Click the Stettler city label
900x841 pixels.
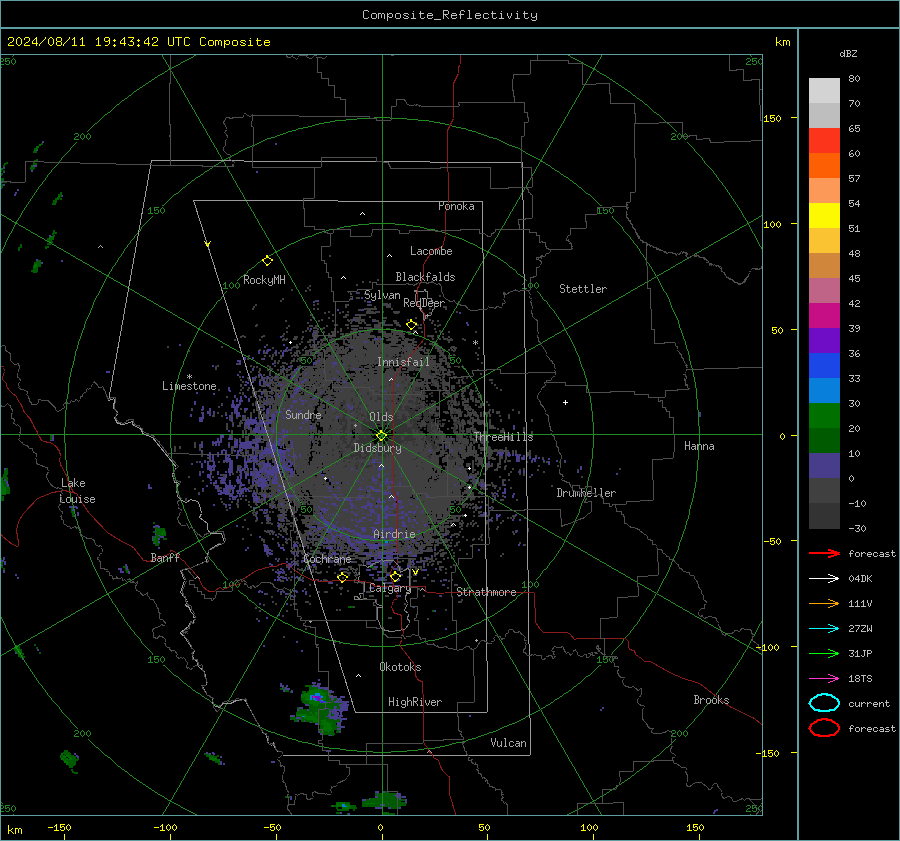tap(583, 289)
